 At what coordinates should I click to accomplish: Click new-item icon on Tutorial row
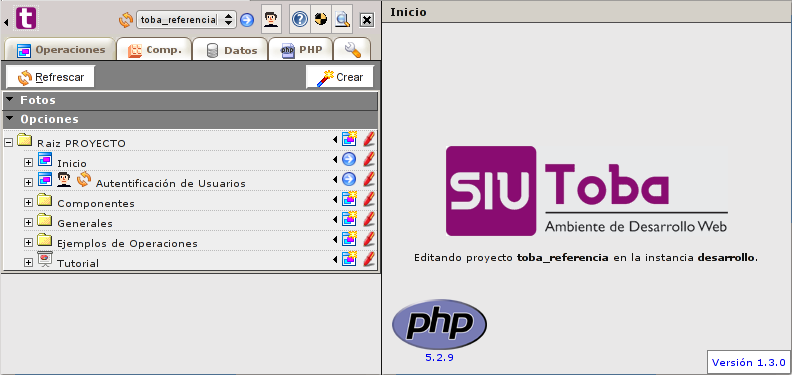(x=350, y=258)
